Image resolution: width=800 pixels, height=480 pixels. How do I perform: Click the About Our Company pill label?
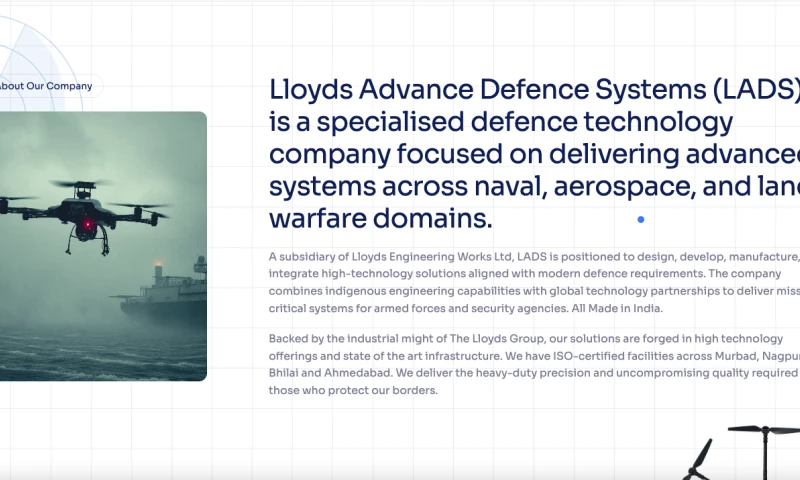point(46,86)
